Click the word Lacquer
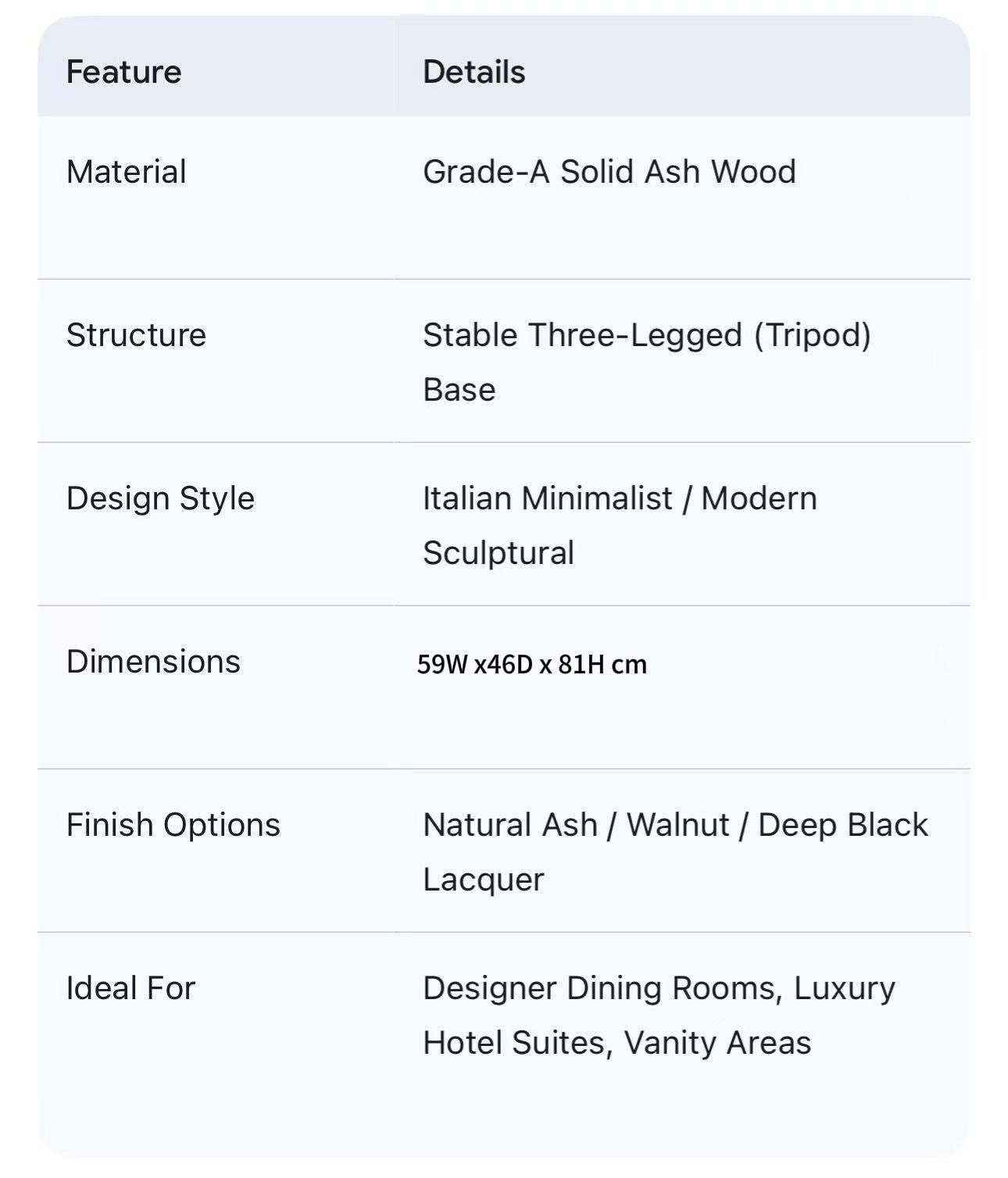Image resolution: width=1008 pixels, height=1178 pixels. 483,880
